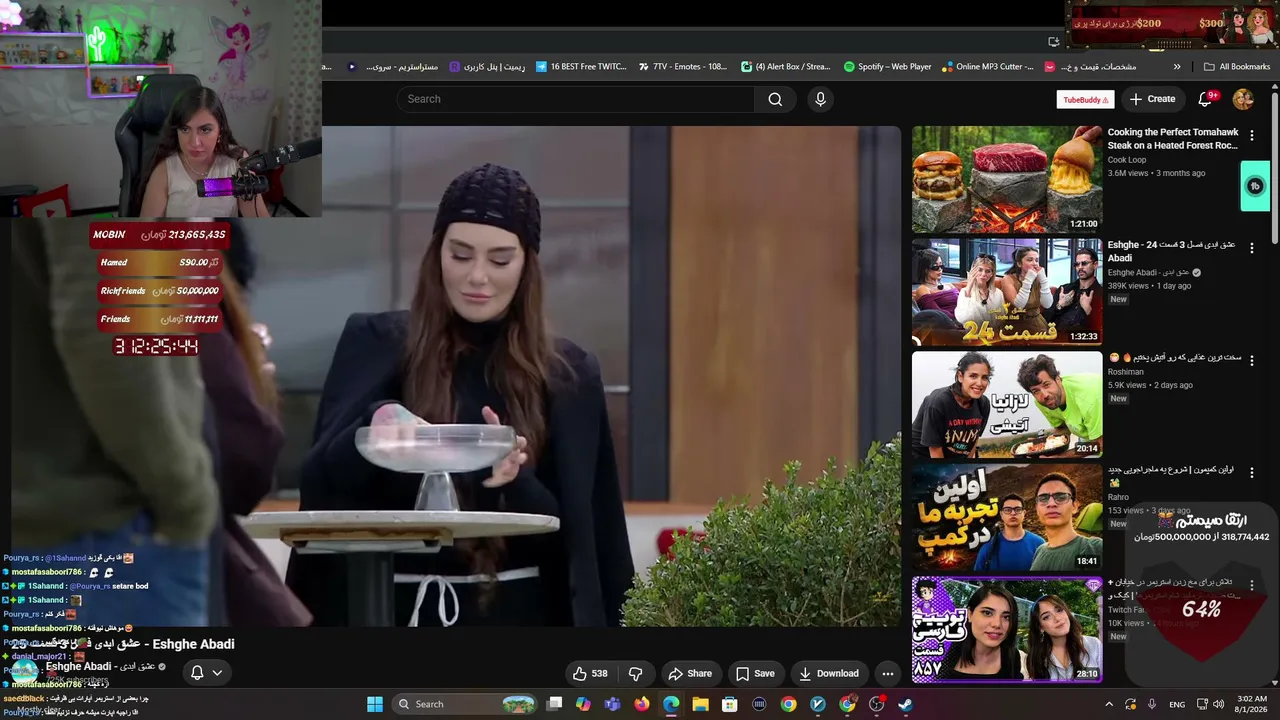The image size is (1280, 720).
Task: Open more actions under the video
Action: pyautogui.click(x=887, y=673)
